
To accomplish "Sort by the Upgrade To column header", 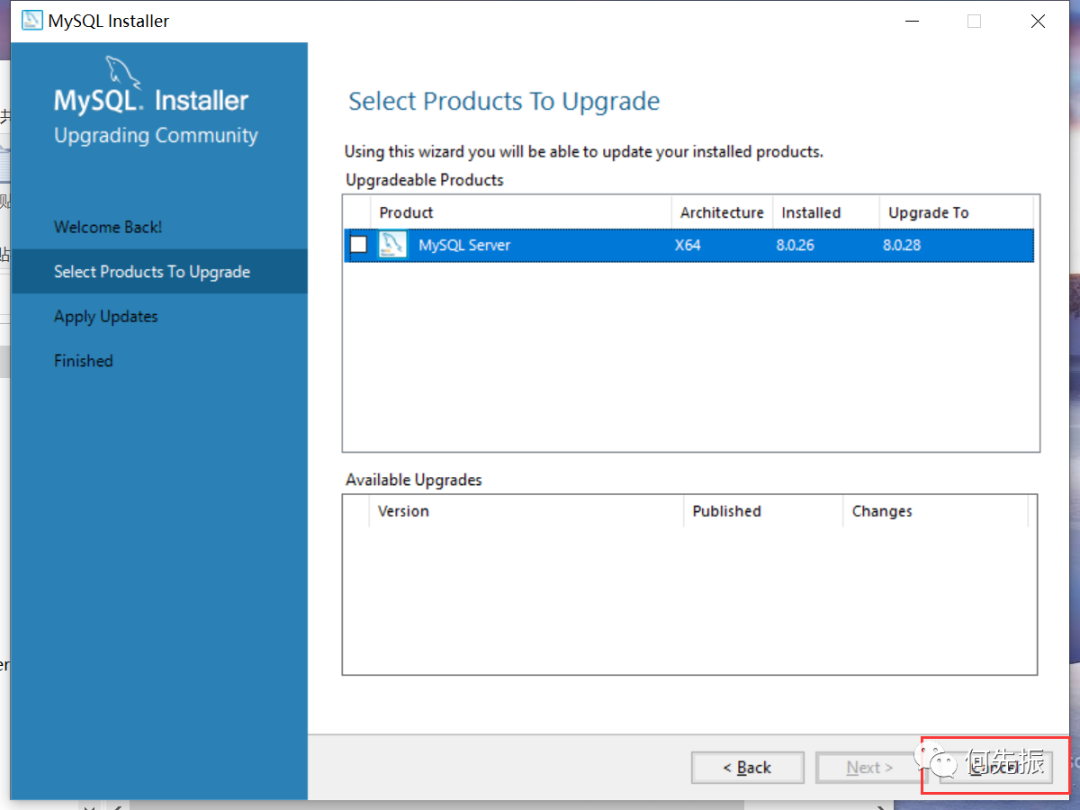I will point(956,212).
